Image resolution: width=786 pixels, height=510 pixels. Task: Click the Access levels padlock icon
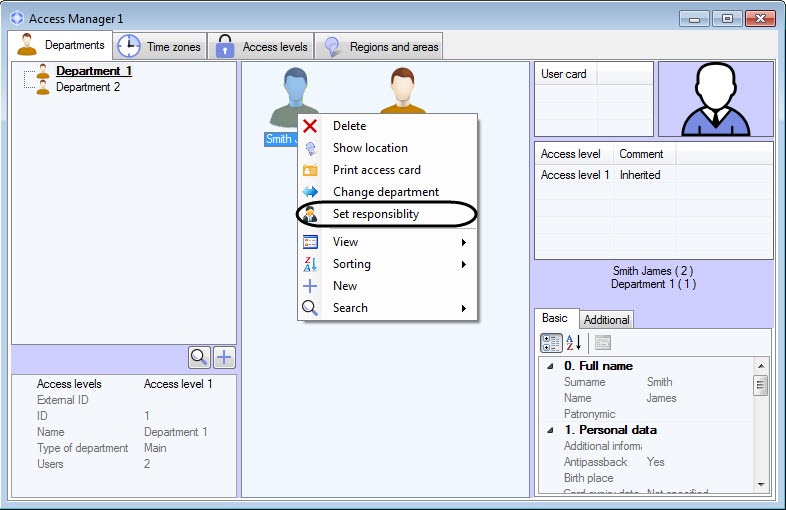click(225, 47)
